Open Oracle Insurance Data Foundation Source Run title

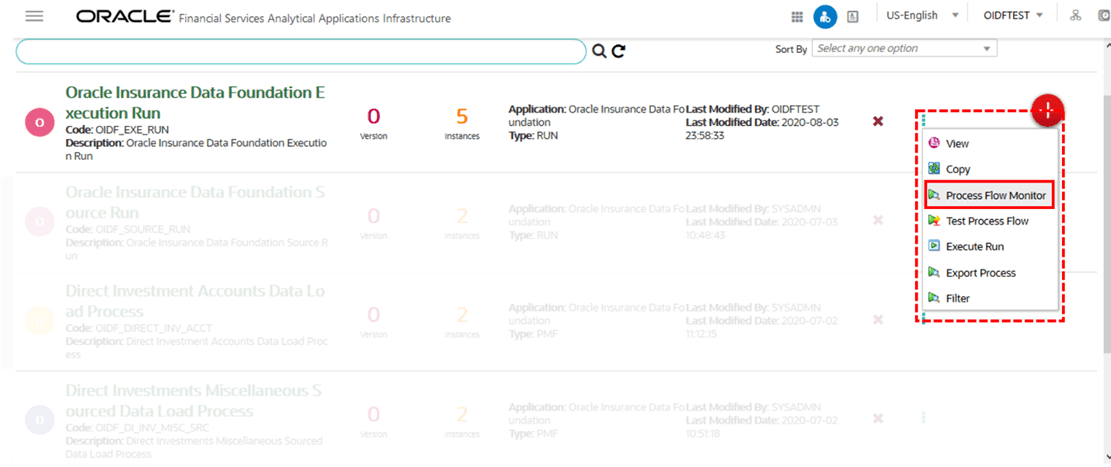pyautogui.click(x=195, y=202)
